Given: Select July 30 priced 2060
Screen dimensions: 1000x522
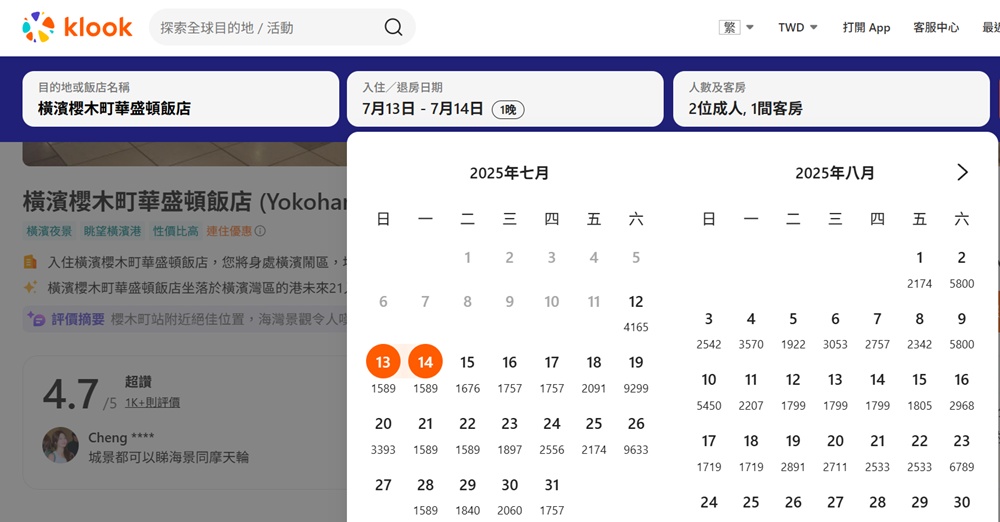Looking at the screenshot, I should click(510, 496).
